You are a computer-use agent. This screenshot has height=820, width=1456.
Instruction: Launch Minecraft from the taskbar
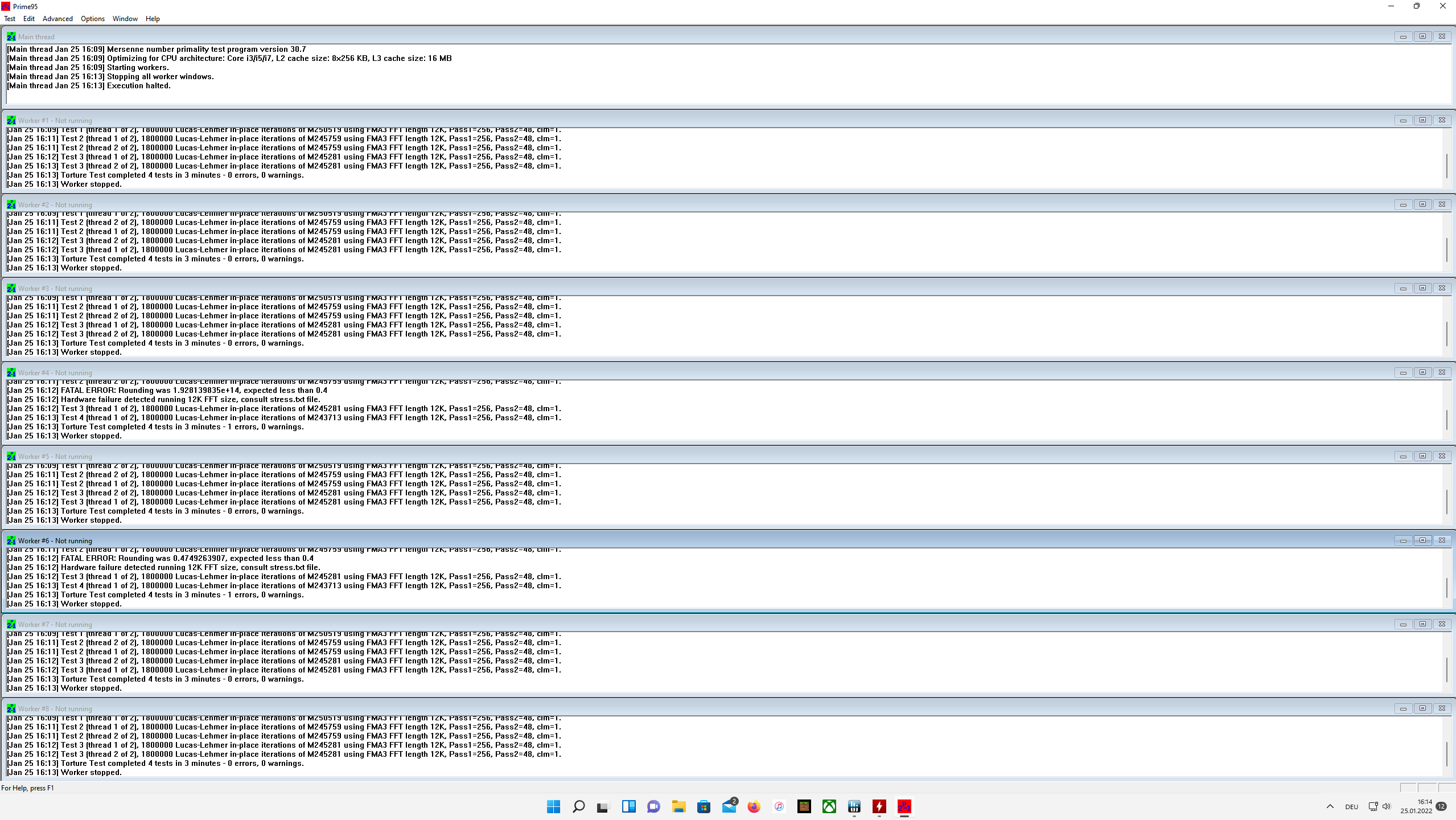pos(804,806)
